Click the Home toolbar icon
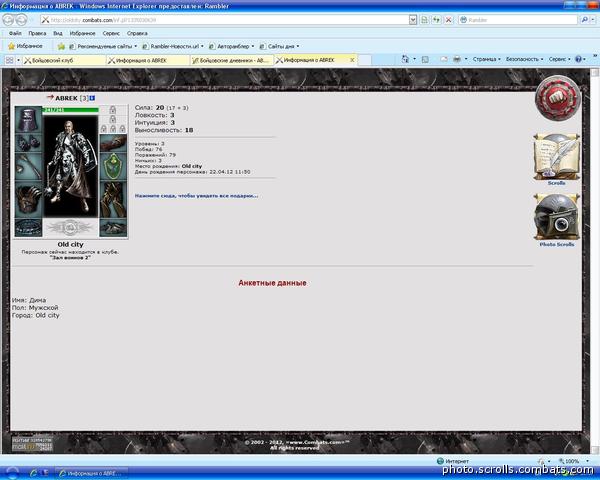The image size is (600, 480). pyautogui.click(x=405, y=59)
